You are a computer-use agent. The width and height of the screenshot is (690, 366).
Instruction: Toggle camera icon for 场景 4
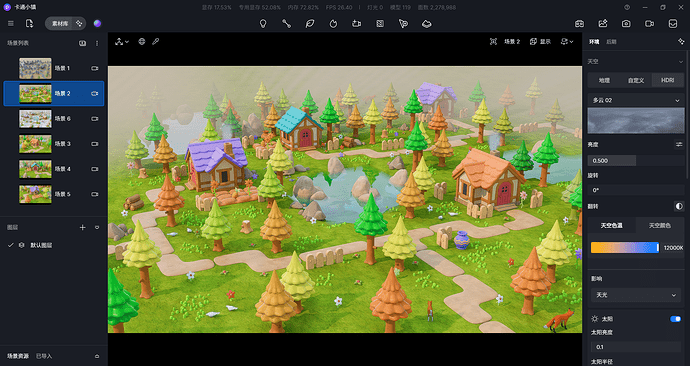95,169
